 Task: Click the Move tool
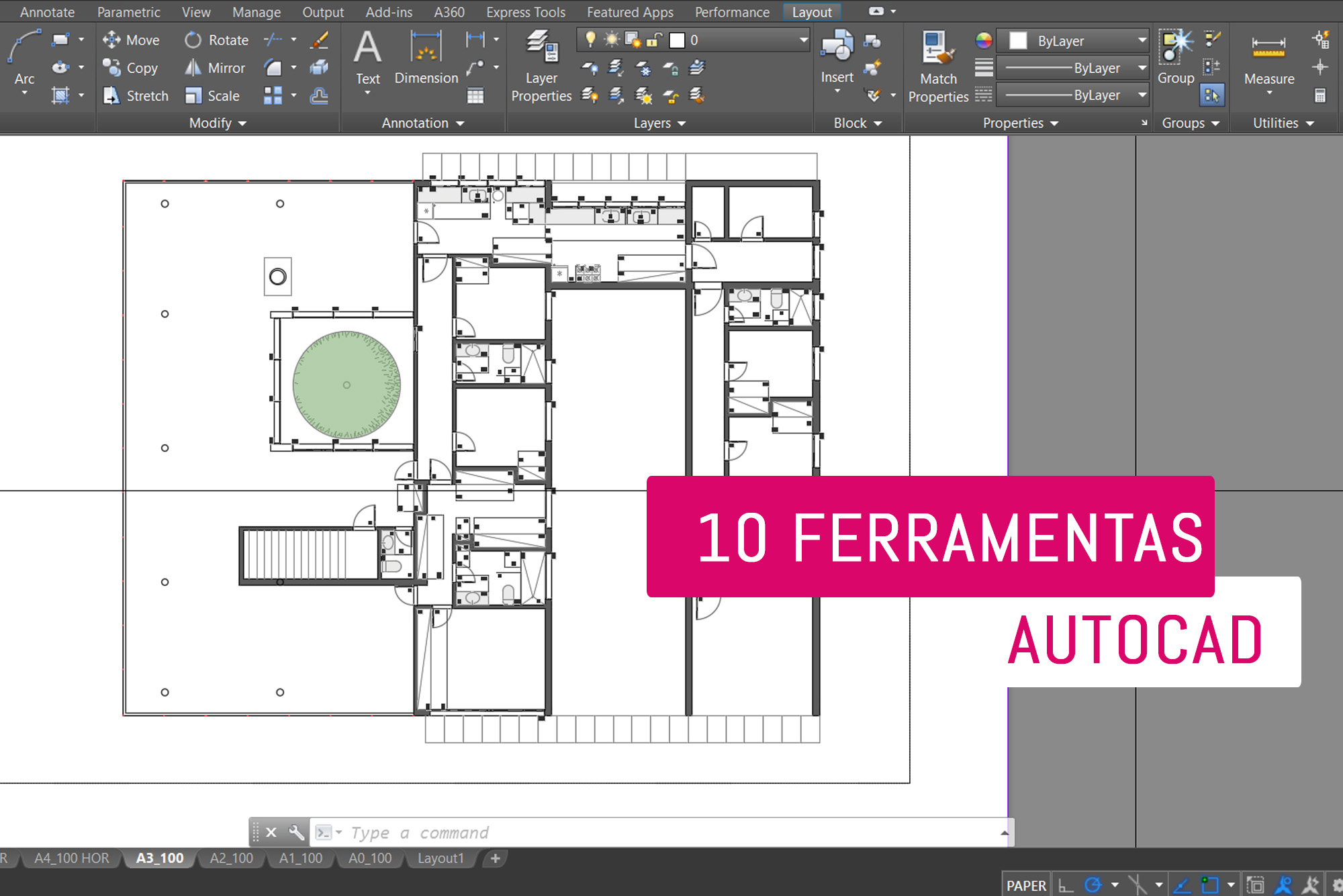pos(131,40)
